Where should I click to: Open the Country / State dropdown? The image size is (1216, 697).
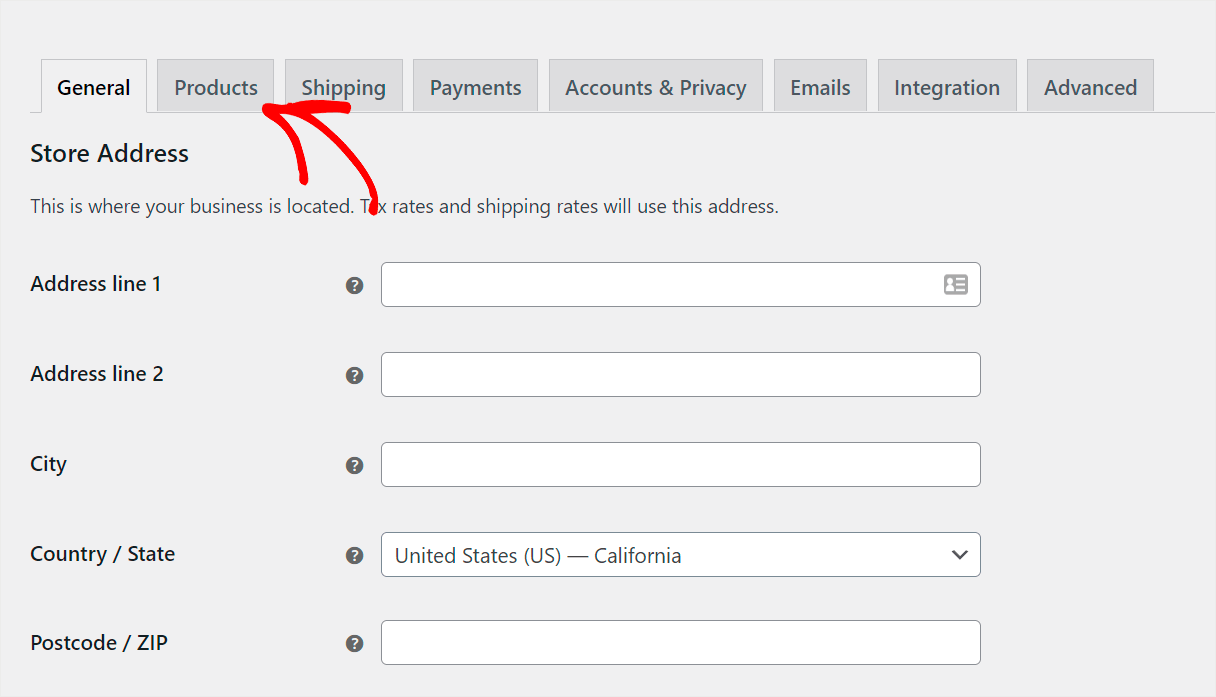coord(680,555)
